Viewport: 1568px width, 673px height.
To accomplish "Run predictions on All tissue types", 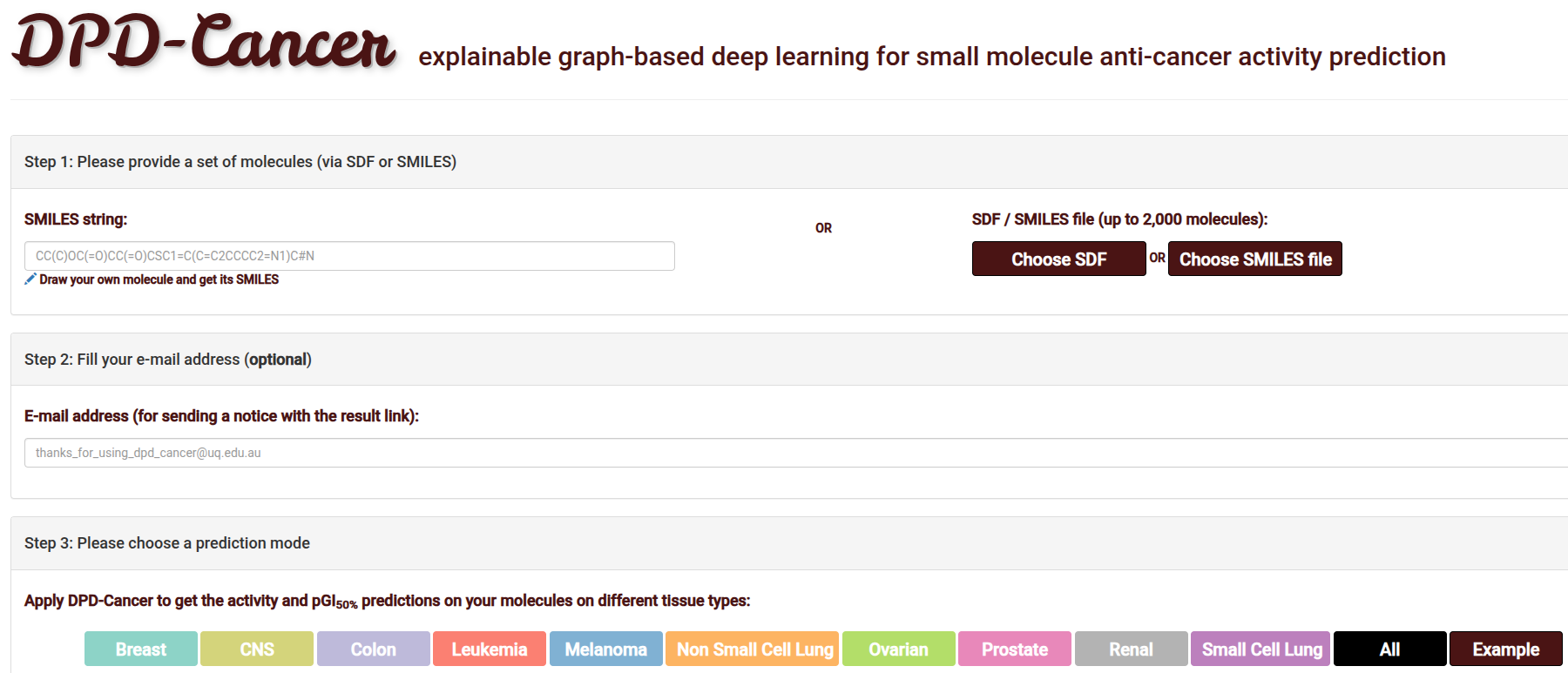I will click(1390, 649).
